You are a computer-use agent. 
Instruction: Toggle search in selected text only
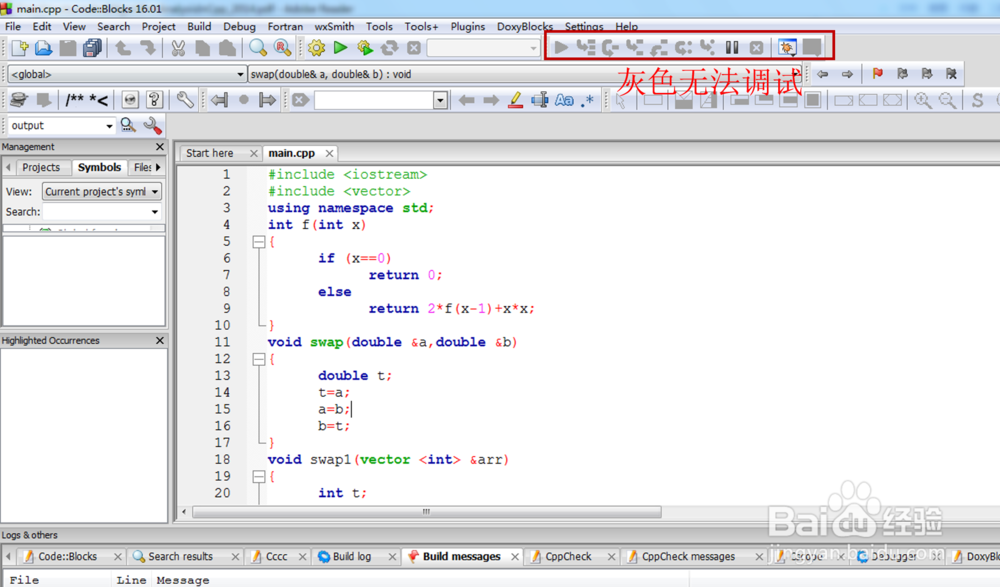[x=540, y=100]
